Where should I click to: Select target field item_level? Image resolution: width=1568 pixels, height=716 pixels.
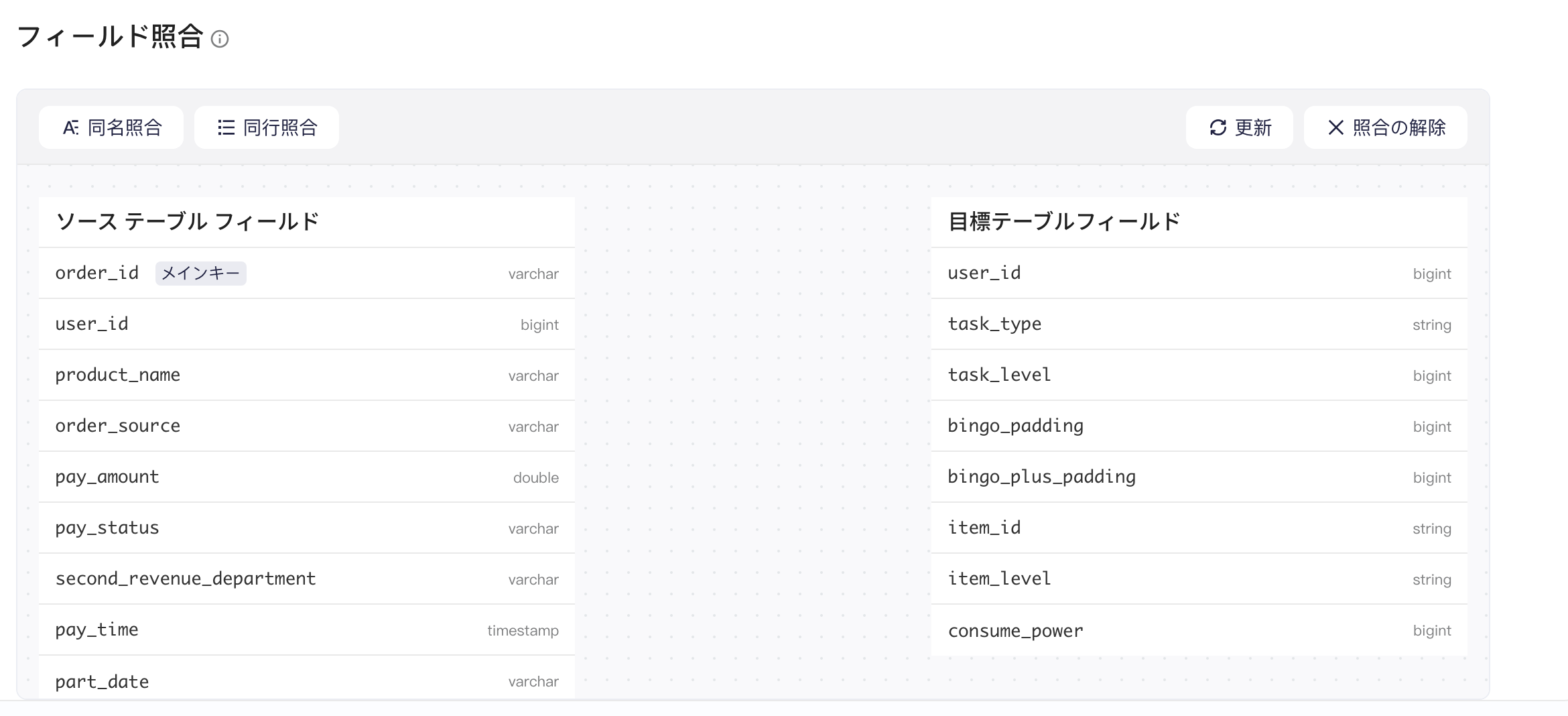click(x=1199, y=579)
